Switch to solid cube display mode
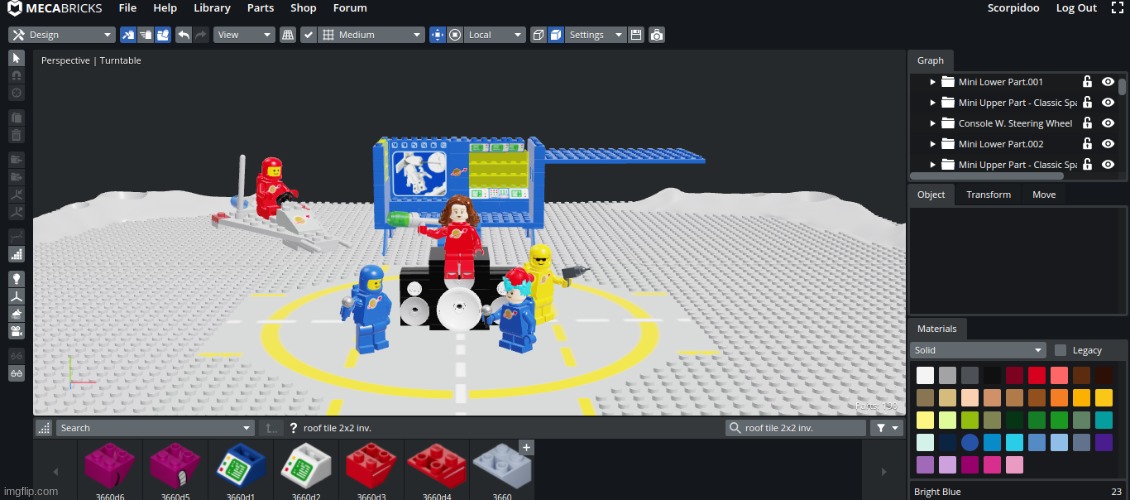The height and width of the screenshot is (500, 1130). 555,35
